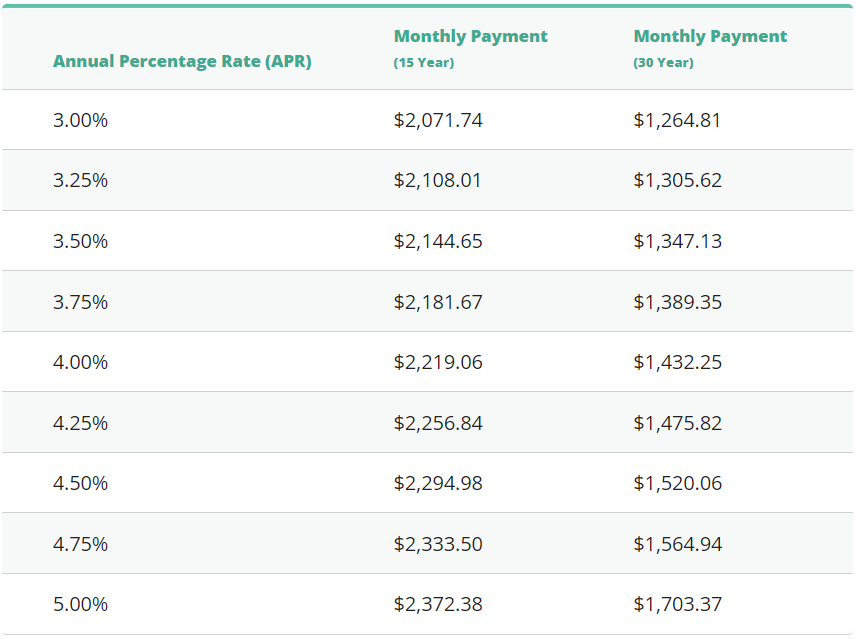
Task: Click the 3.50% APR value
Action: pyautogui.click(x=80, y=241)
